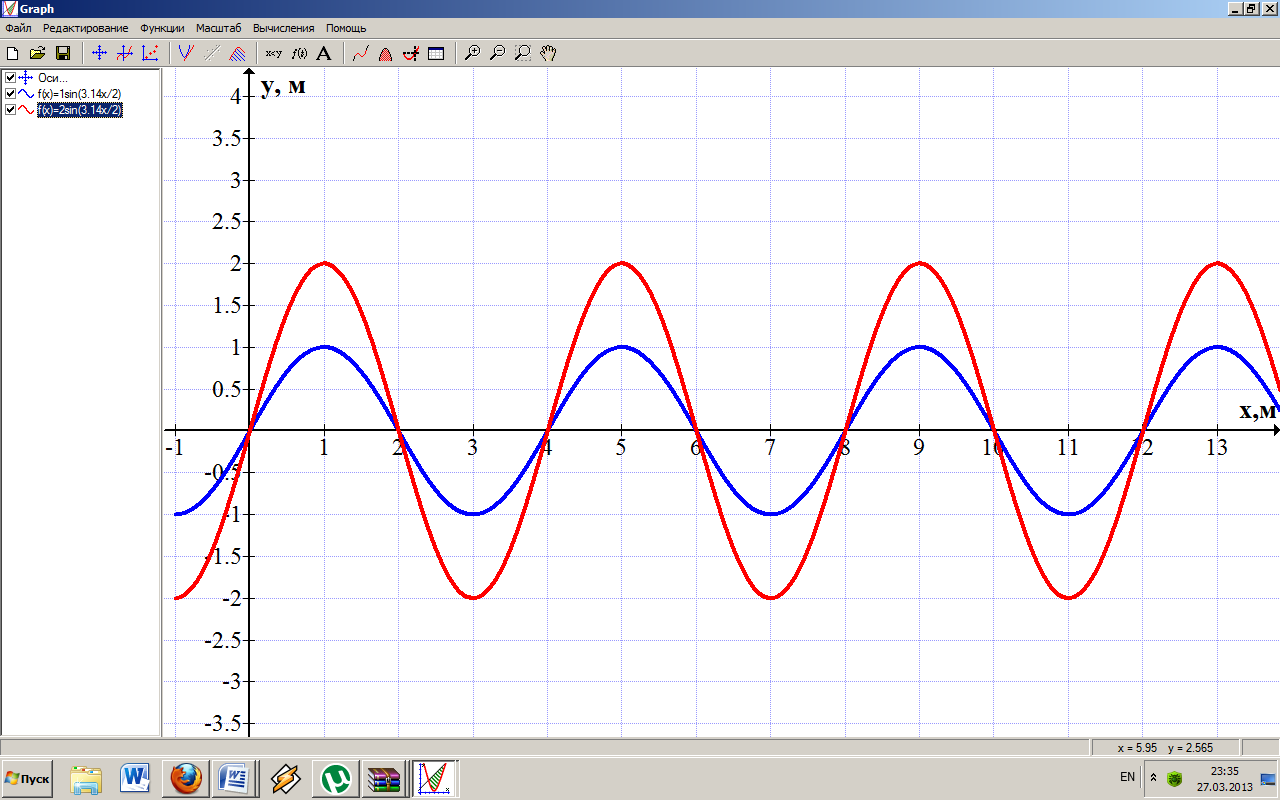Expand hidden system tray icons arrow
This screenshot has width=1280, height=800.
click(1153, 777)
